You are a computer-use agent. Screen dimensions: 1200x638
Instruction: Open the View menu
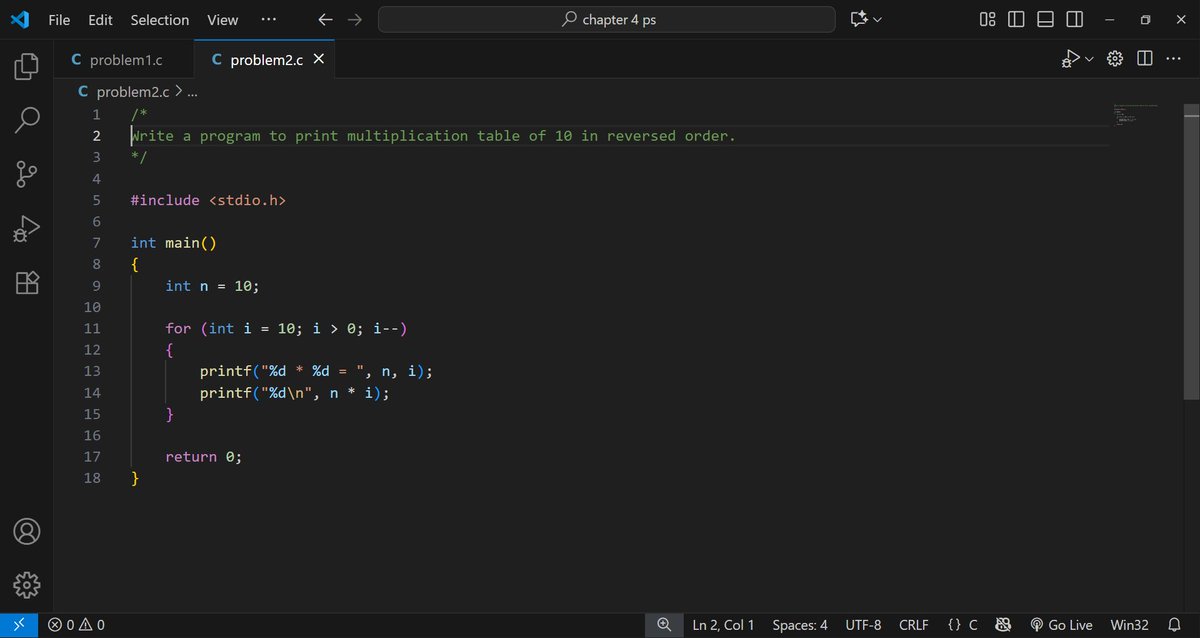coord(222,19)
